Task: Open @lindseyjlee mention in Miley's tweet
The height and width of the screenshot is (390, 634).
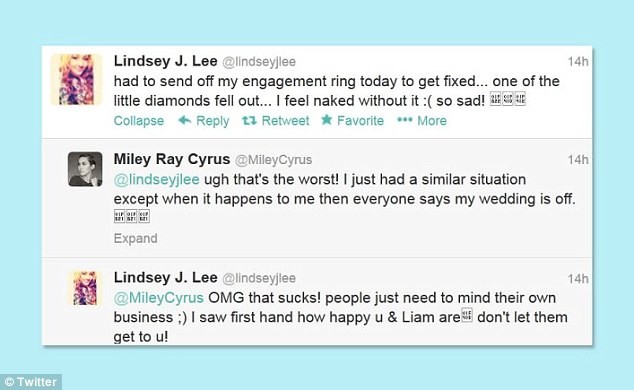Action: [x=156, y=179]
